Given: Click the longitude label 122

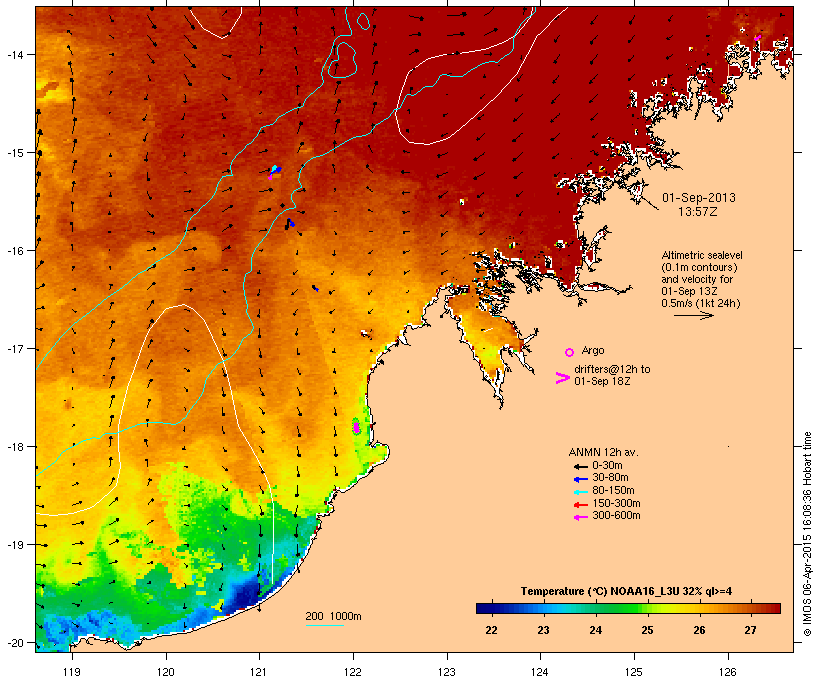Looking at the screenshot, I should pos(353,672).
